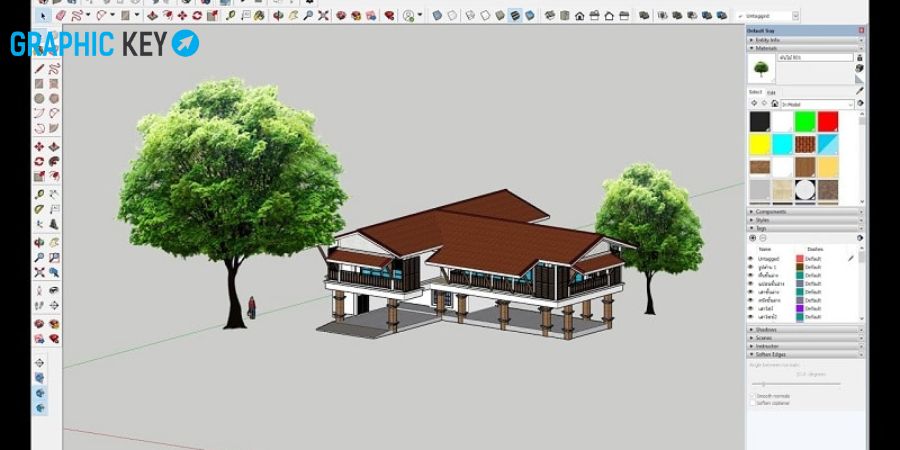The image size is (900, 450).
Task: Toggle visibility eye of Untagged
Action: click(750, 258)
